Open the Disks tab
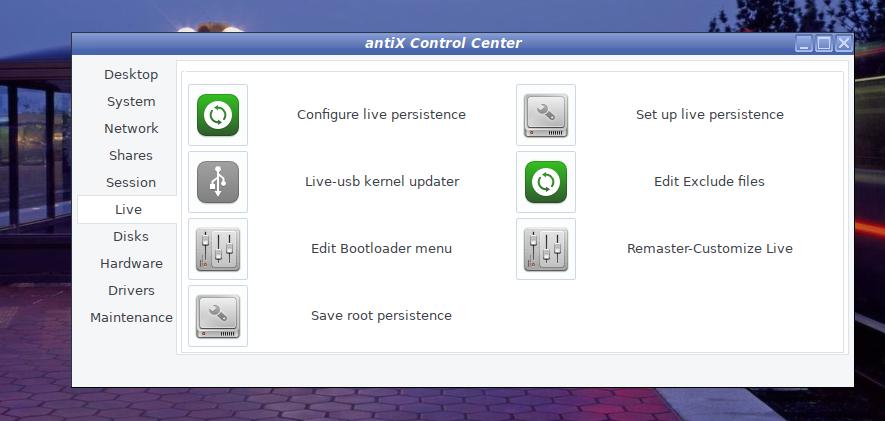The width and height of the screenshot is (885, 421). pyautogui.click(x=131, y=237)
